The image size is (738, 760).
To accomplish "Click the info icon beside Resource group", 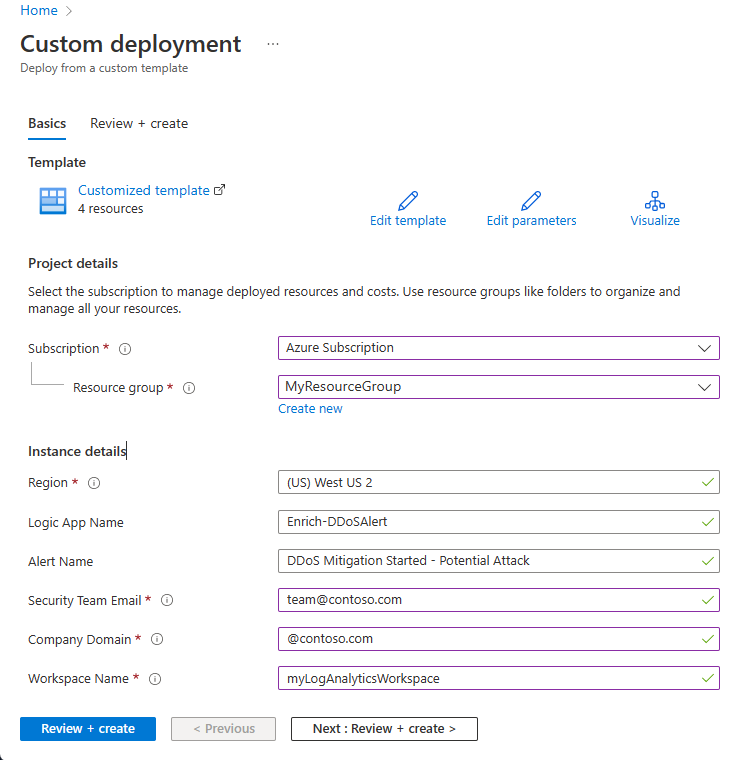I will click(189, 388).
